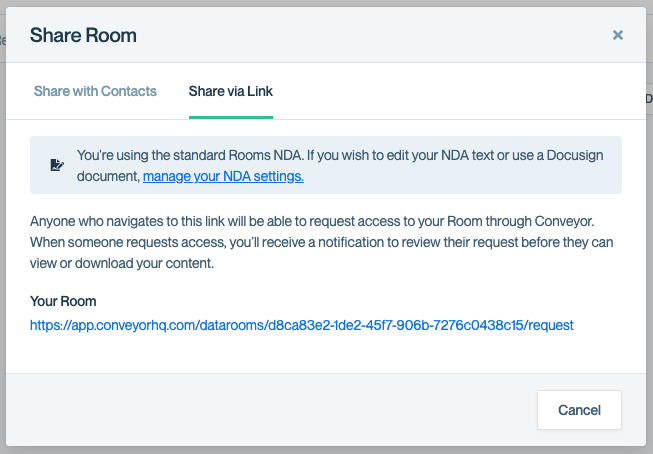Click the Your Room label
The width and height of the screenshot is (653, 454).
pyautogui.click(x=63, y=301)
